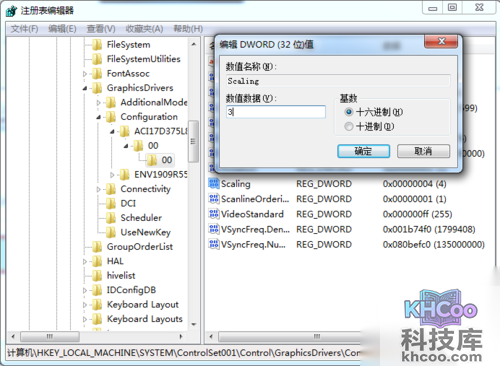The image size is (500, 366).
Task: Click the VideoStandard DWORD value icon
Action: pos(213,214)
